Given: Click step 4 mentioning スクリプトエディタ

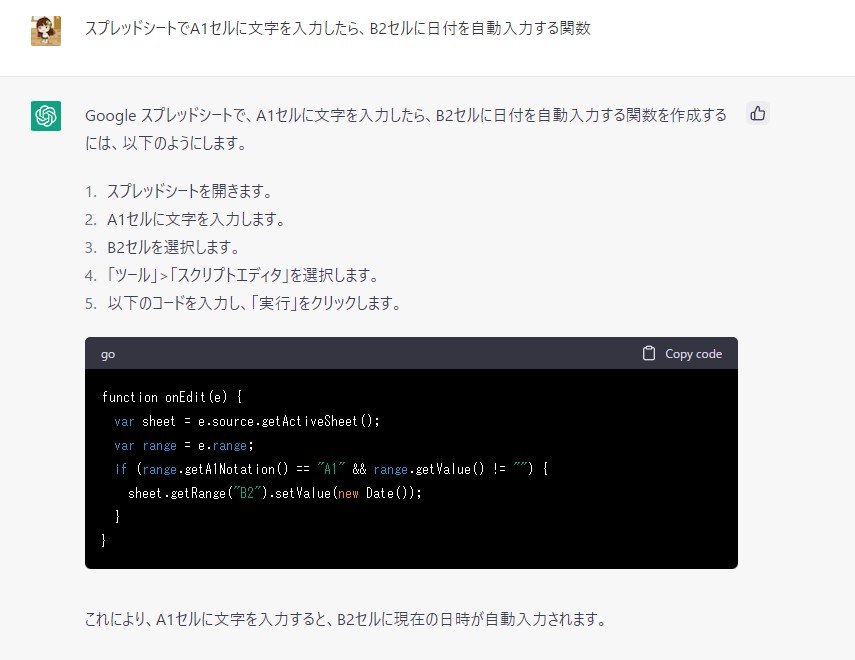Looking at the screenshot, I should pyautogui.click(x=242, y=275).
